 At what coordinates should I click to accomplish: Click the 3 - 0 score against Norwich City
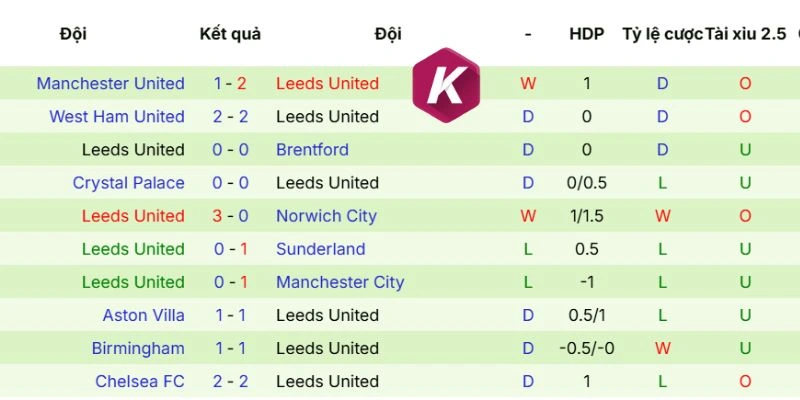[230, 216]
